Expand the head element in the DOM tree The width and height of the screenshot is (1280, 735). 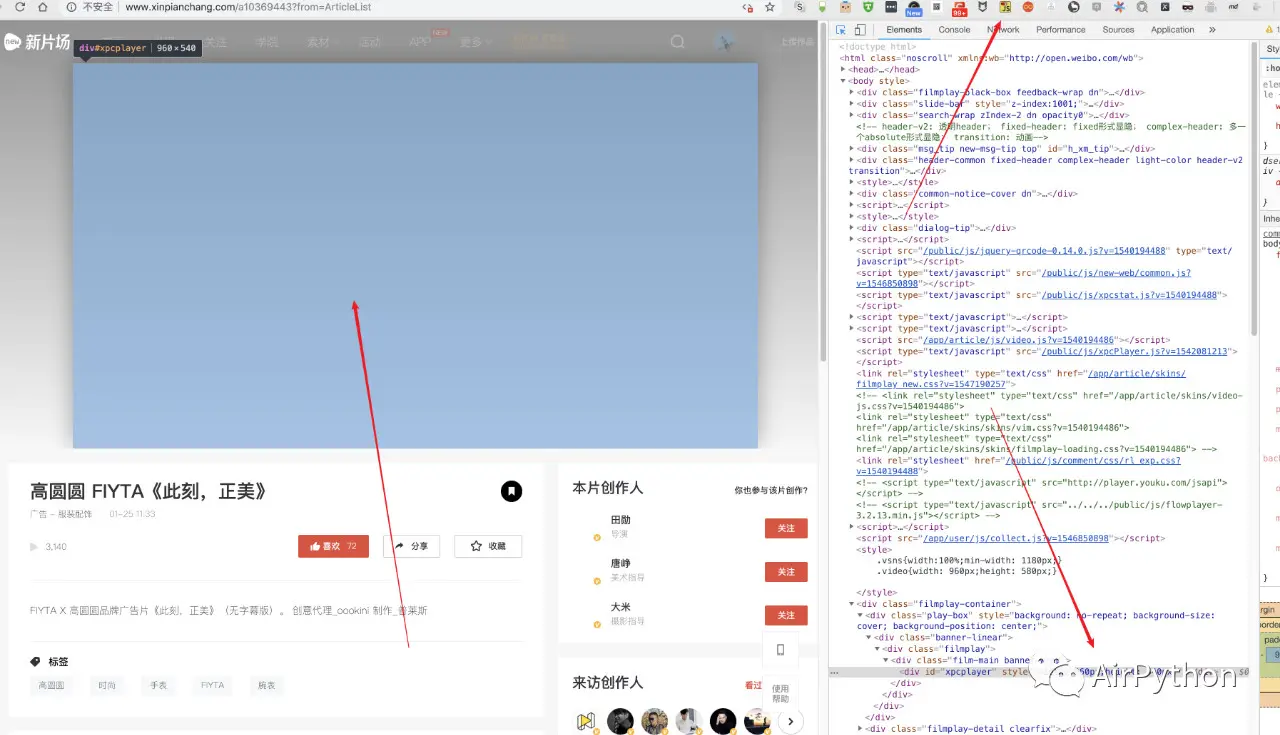[844, 70]
